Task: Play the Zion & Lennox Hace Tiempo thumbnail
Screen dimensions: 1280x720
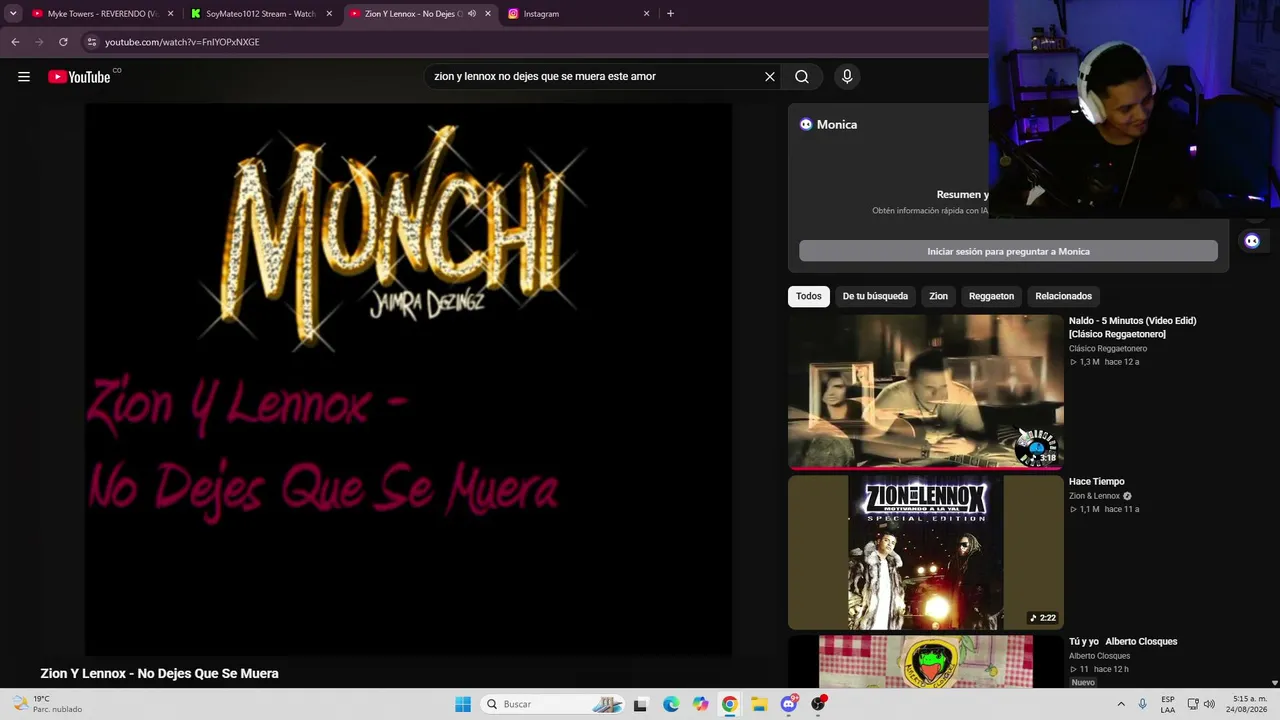Action: (x=925, y=552)
